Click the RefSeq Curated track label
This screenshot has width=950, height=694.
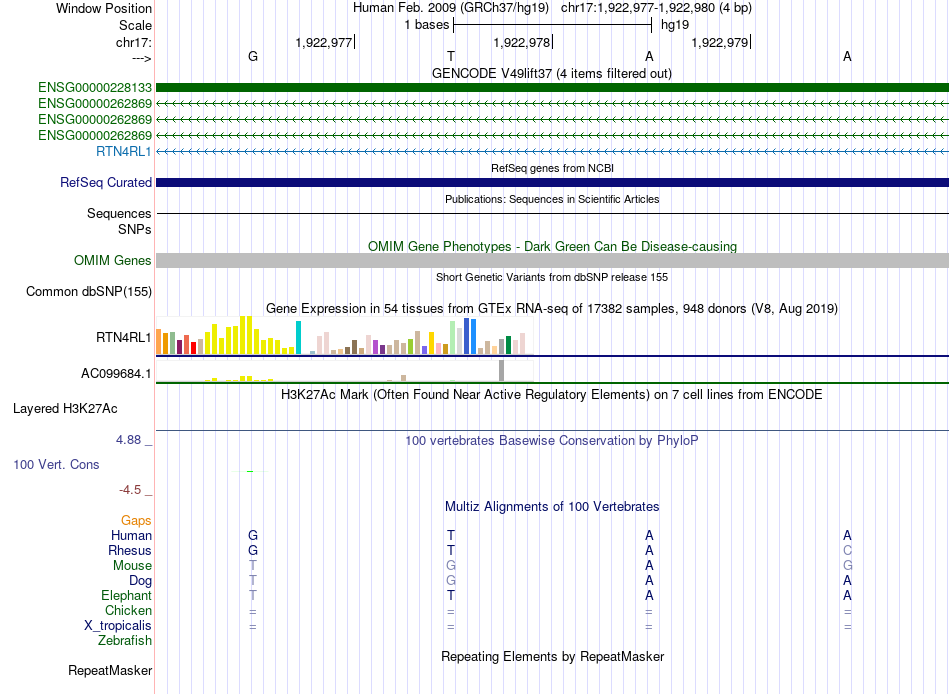point(105,182)
